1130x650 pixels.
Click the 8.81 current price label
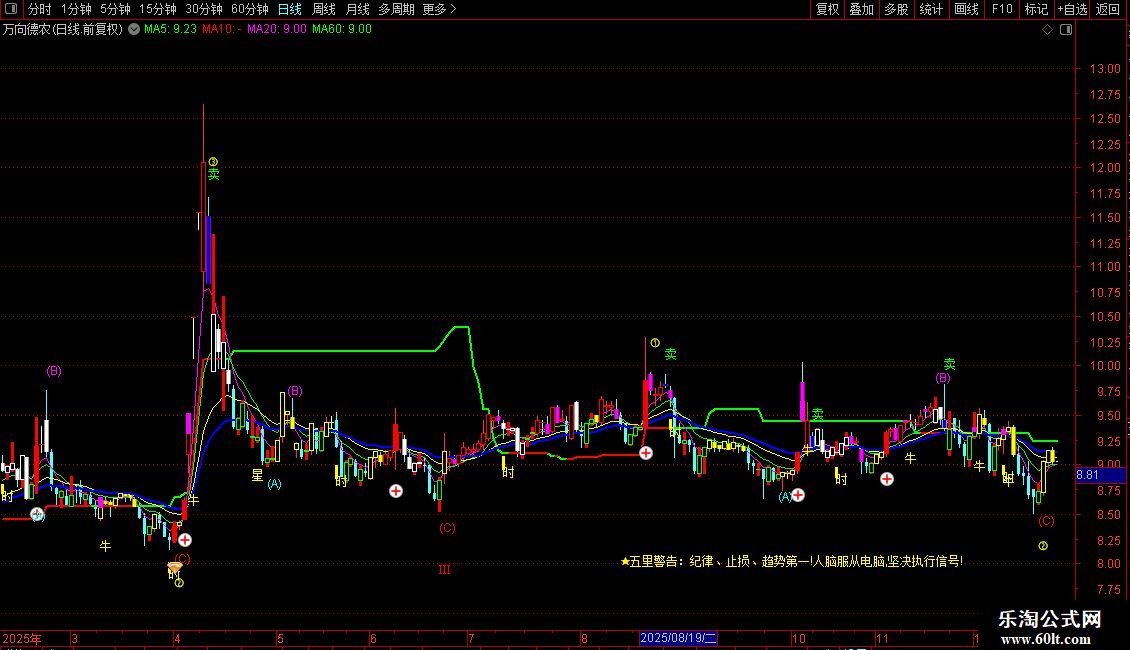coord(1087,476)
